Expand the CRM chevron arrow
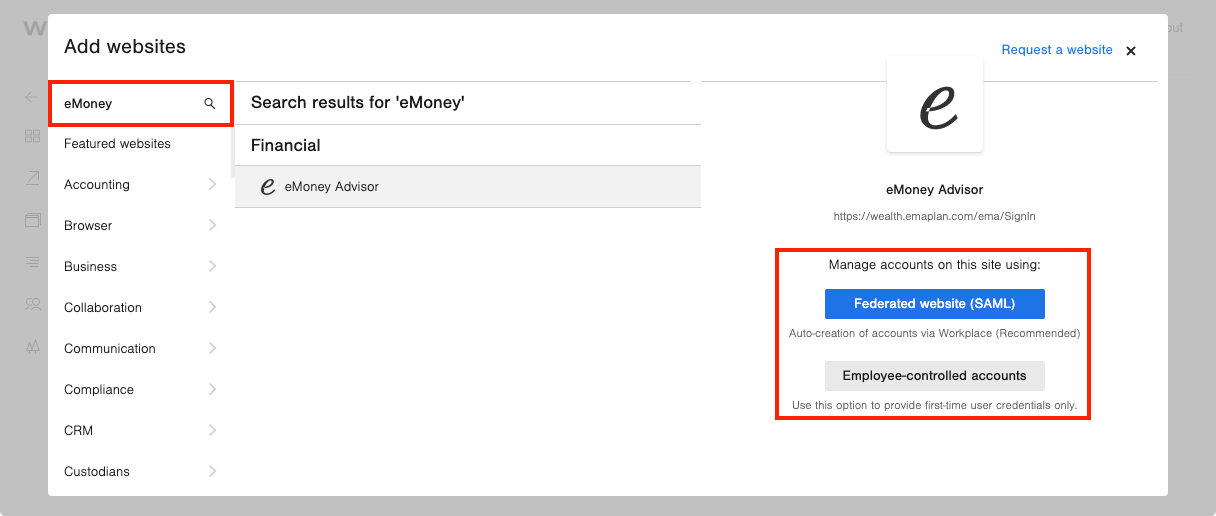Viewport: 1216px width, 516px height. click(212, 430)
